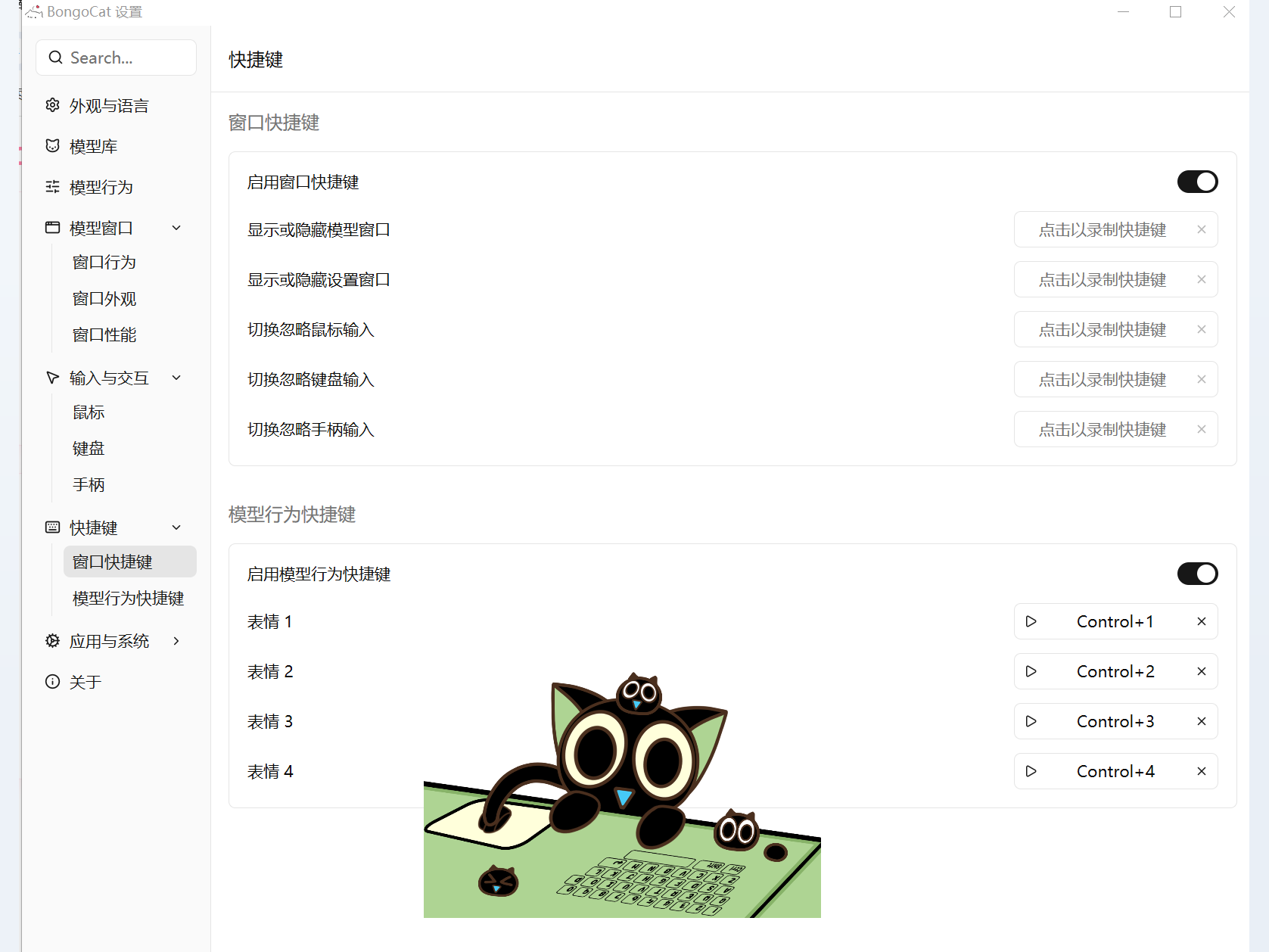This screenshot has width=1269, height=952.
Task: Click the Search input field
Action: click(116, 58)
